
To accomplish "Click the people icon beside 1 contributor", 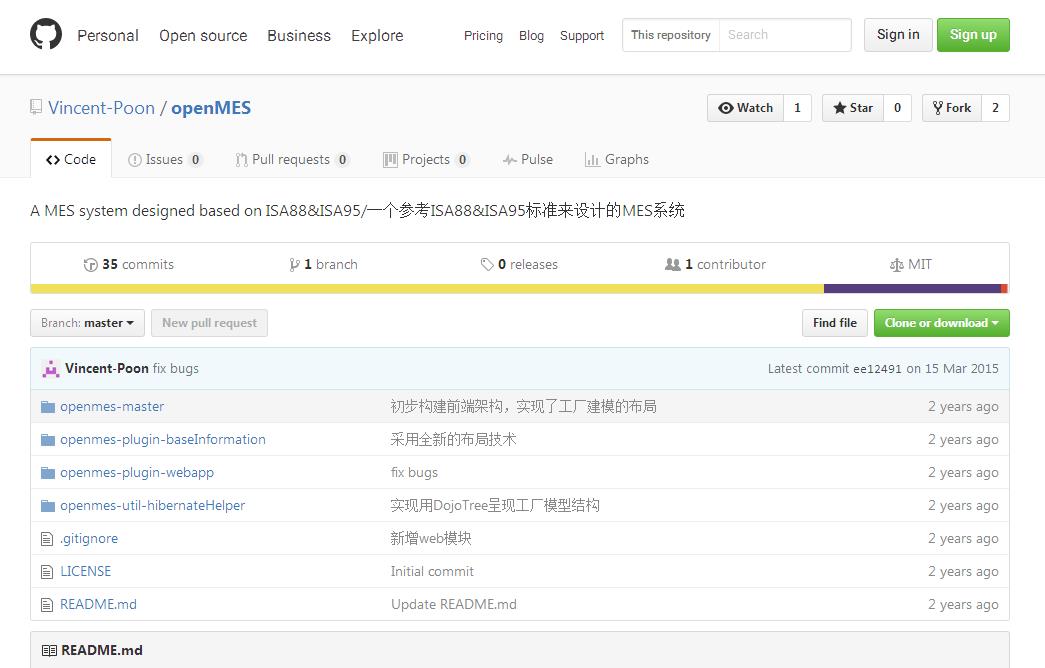I will pos(673,265).
